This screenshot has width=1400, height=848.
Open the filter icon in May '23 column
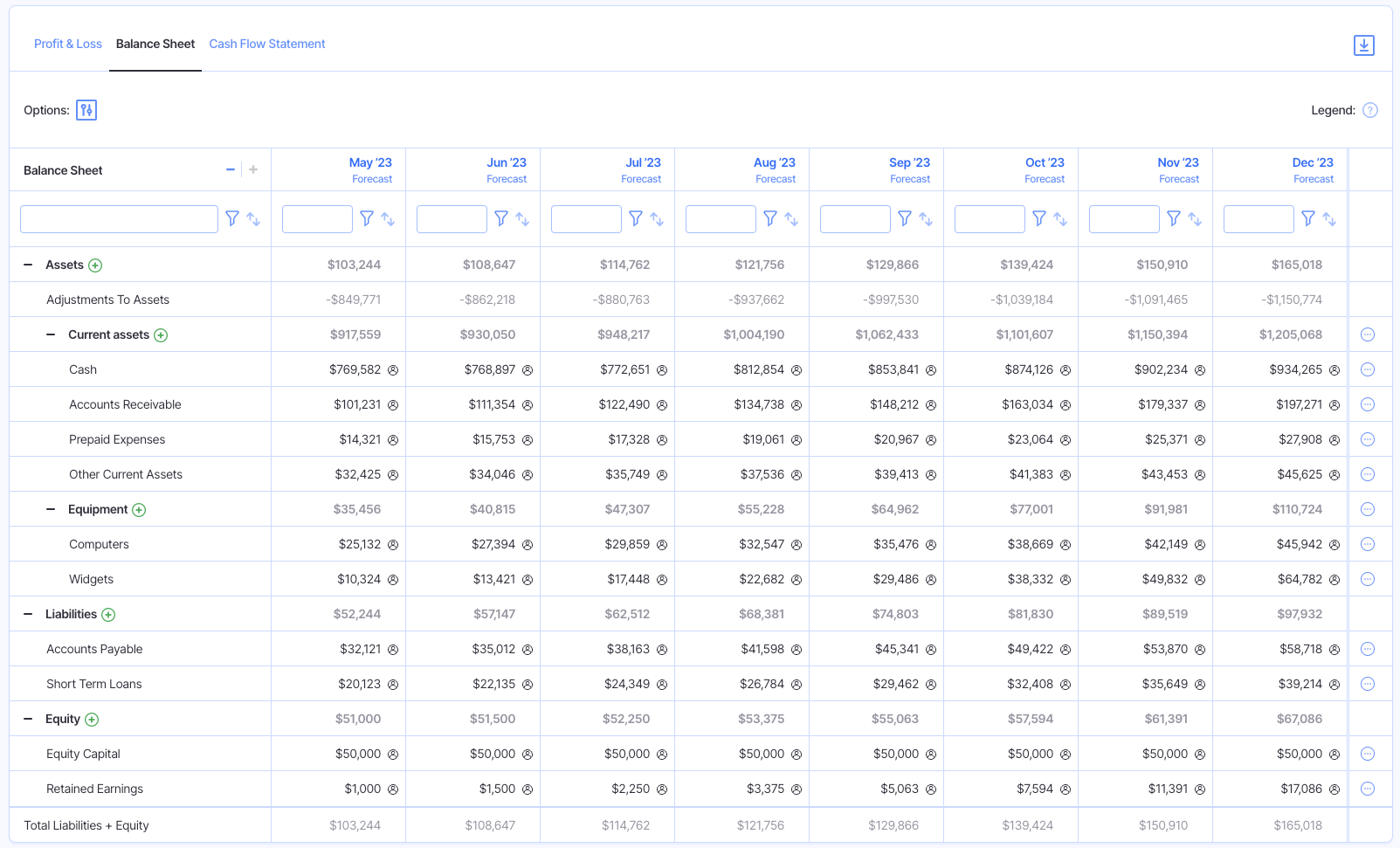click(367, 218)
